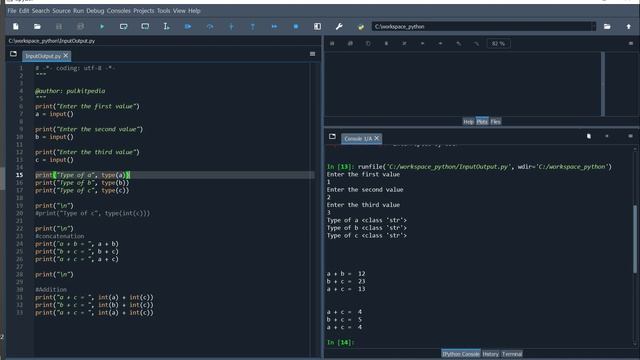Click the white document icon in the console header
The height and width of the screenshot is (360, 640).
tap(589, 136)
